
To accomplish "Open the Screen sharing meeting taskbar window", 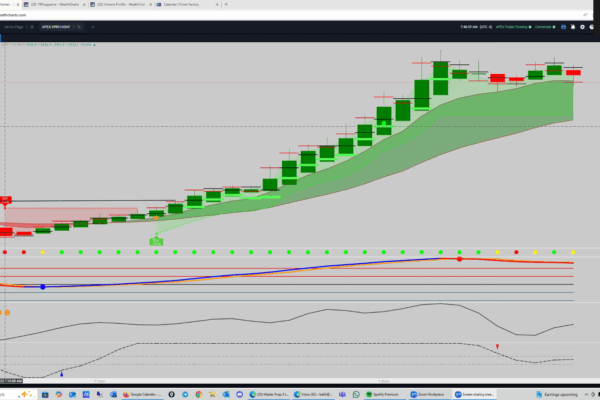I will tap(474, 394).
